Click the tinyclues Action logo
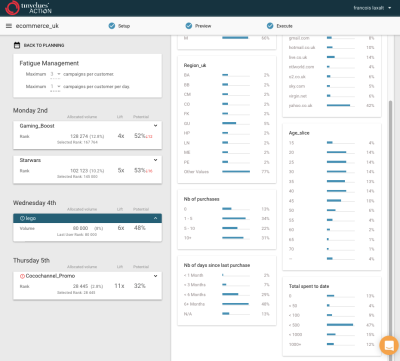The height and width of the screenshot is (361, 400). (28, 8)
